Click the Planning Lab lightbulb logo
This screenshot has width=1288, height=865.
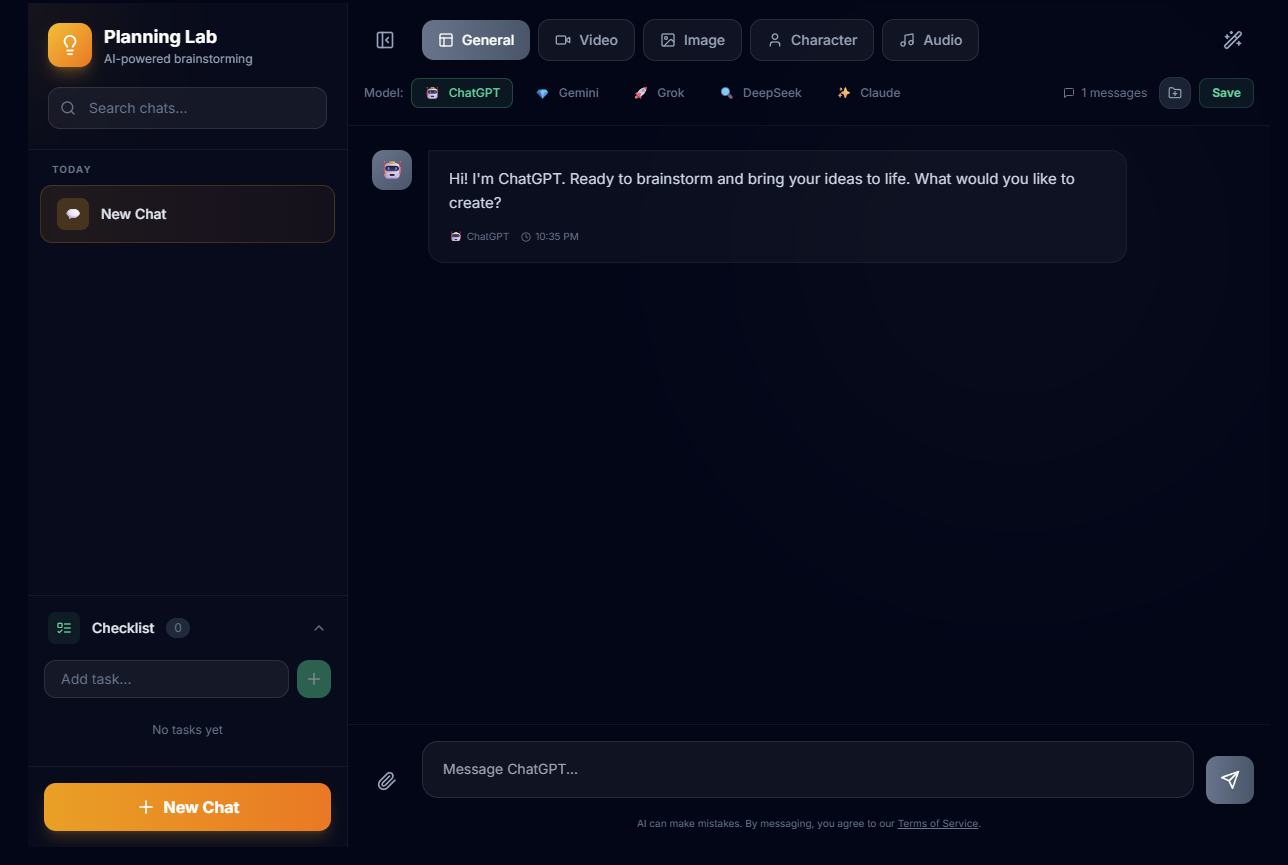coord(68,44)
